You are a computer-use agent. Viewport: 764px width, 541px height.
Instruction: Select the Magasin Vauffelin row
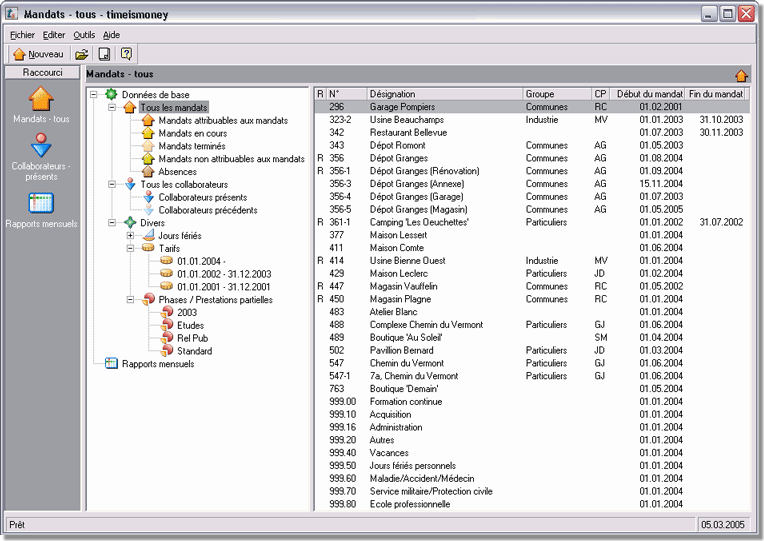point(532,286)
